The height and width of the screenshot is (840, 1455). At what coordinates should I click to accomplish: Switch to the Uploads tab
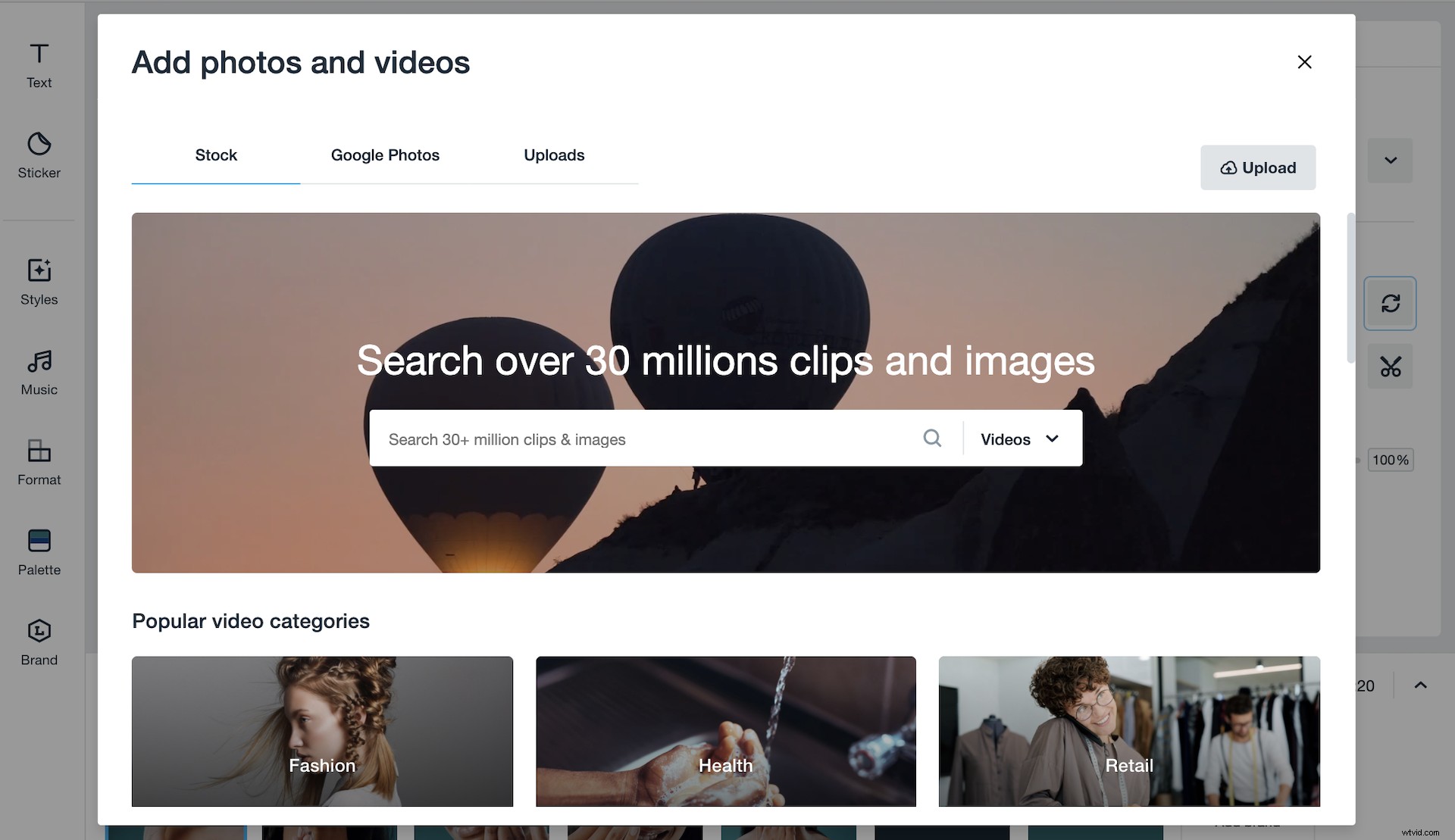[x=554, y=155]
